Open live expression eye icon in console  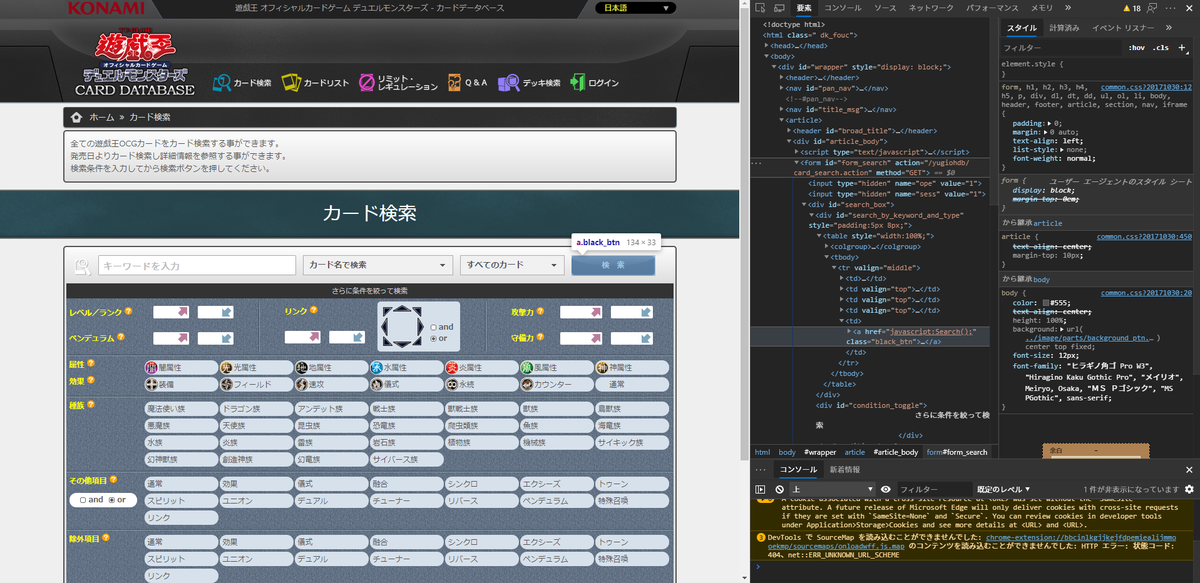(x=886, y=489)
